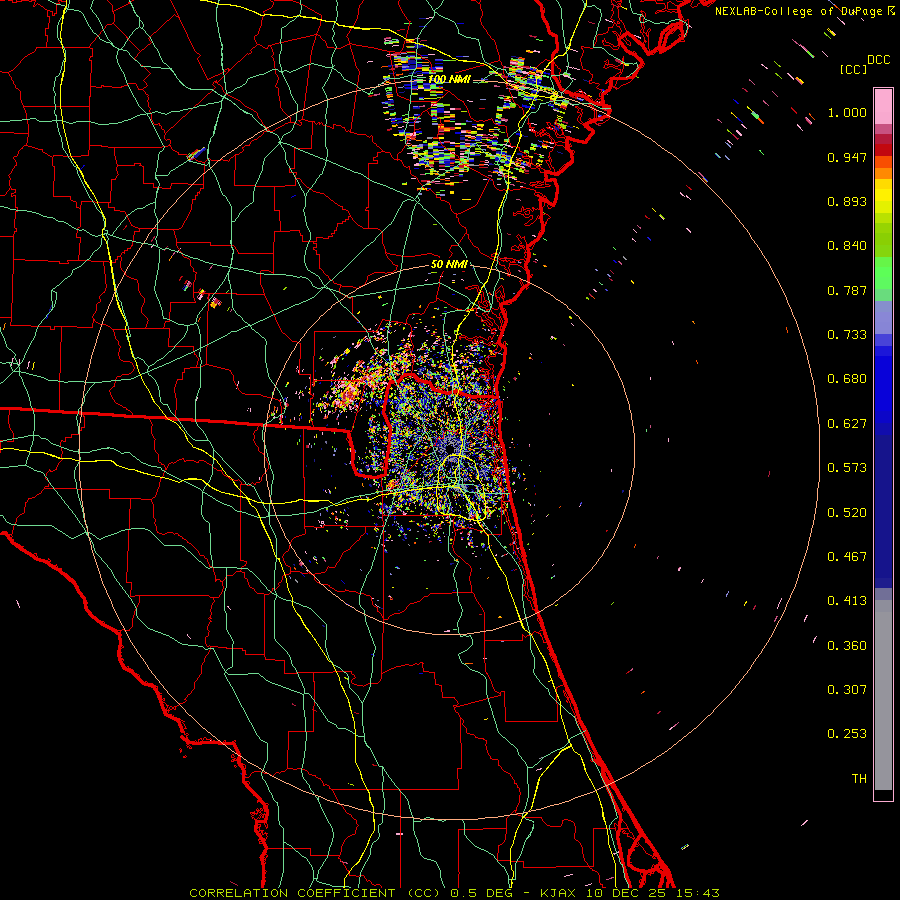Screen dimensions: 900x900
Task: Click the 0.733 legend value
Action: [847, 335]
